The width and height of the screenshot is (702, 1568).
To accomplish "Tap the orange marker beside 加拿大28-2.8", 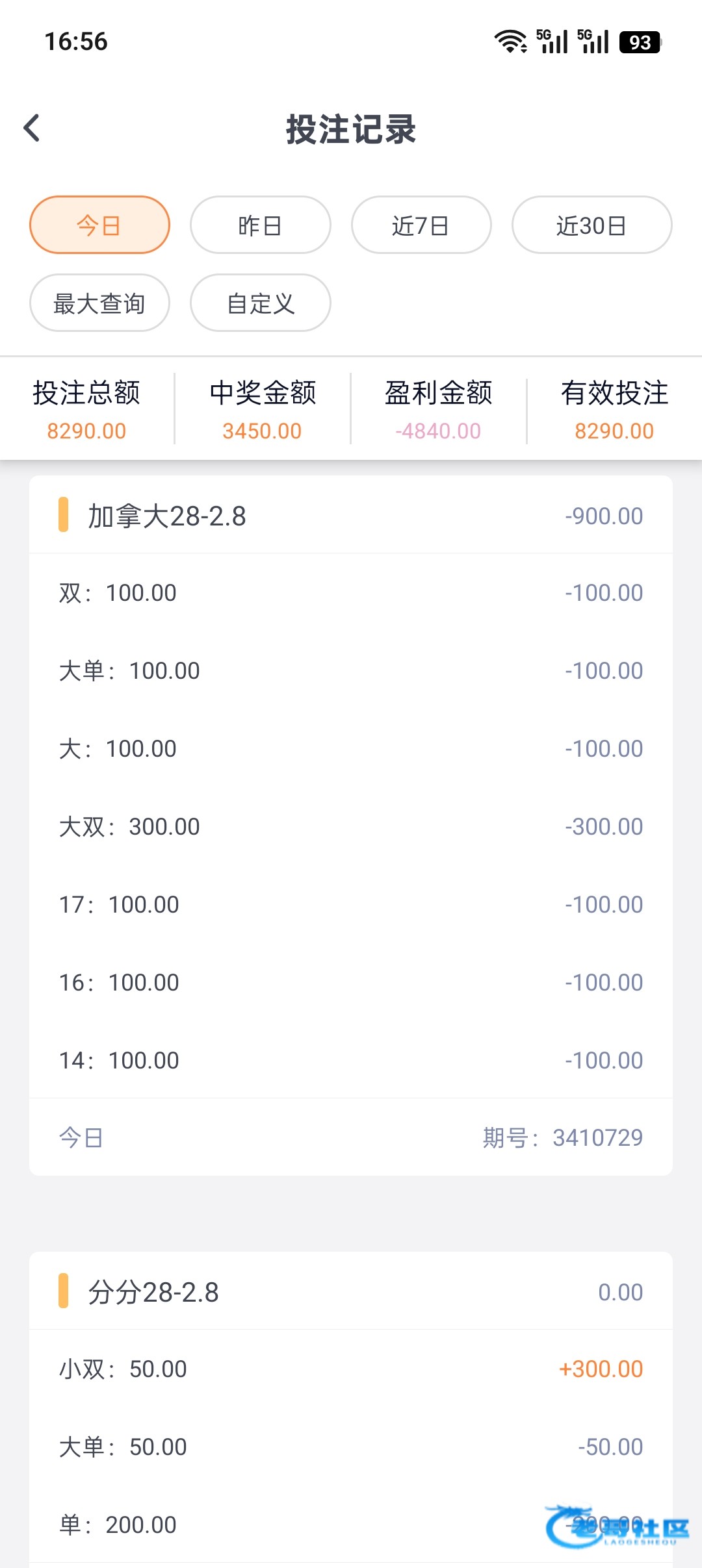I will tap(63, 514).
